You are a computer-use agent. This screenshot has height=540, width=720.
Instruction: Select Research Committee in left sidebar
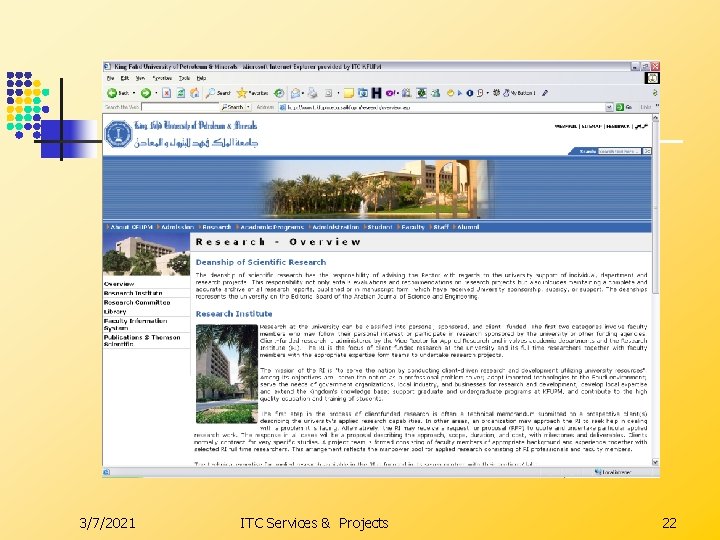[137, 303]
